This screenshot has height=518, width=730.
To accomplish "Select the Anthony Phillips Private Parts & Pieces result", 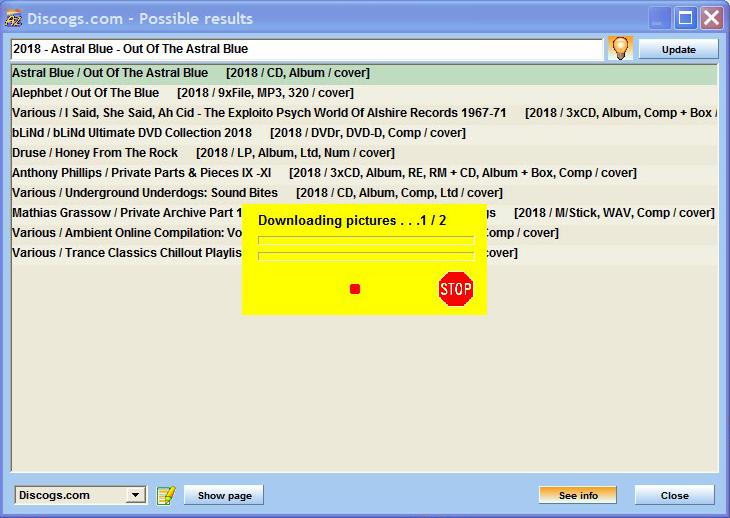I will pyautogui.click(x=364, y=173).
